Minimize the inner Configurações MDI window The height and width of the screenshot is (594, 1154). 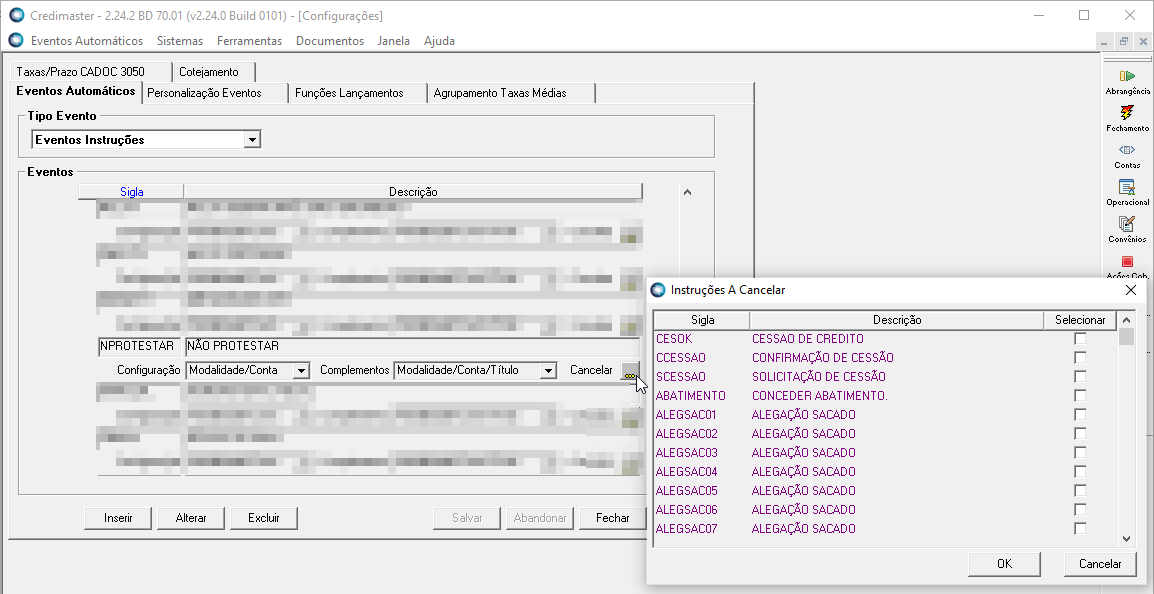point(1106,42)
